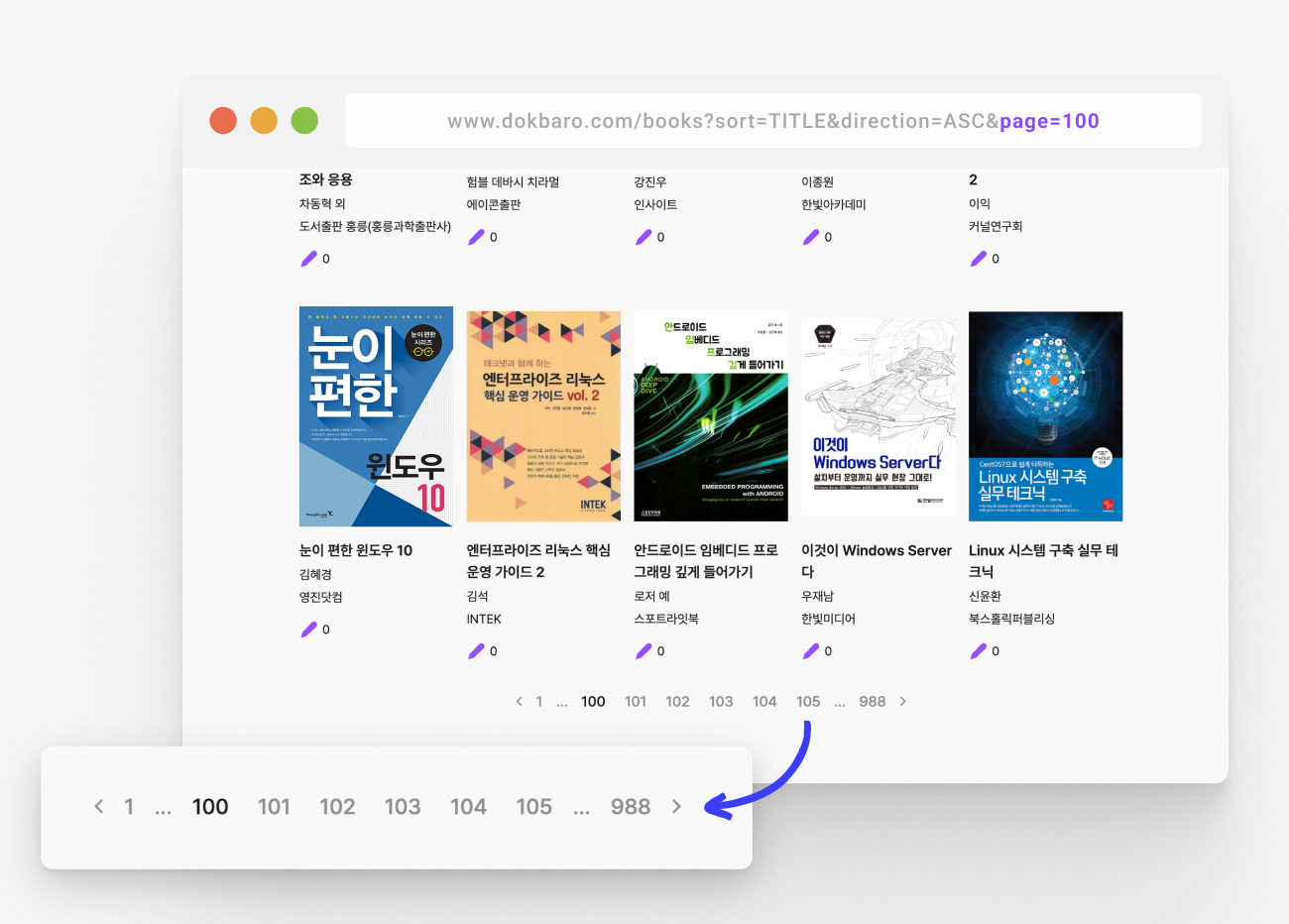This screenshot has height=924, width=1289.
Task: Open the 이것이 Windows Server다 book cover
Action: click(879, 416)
